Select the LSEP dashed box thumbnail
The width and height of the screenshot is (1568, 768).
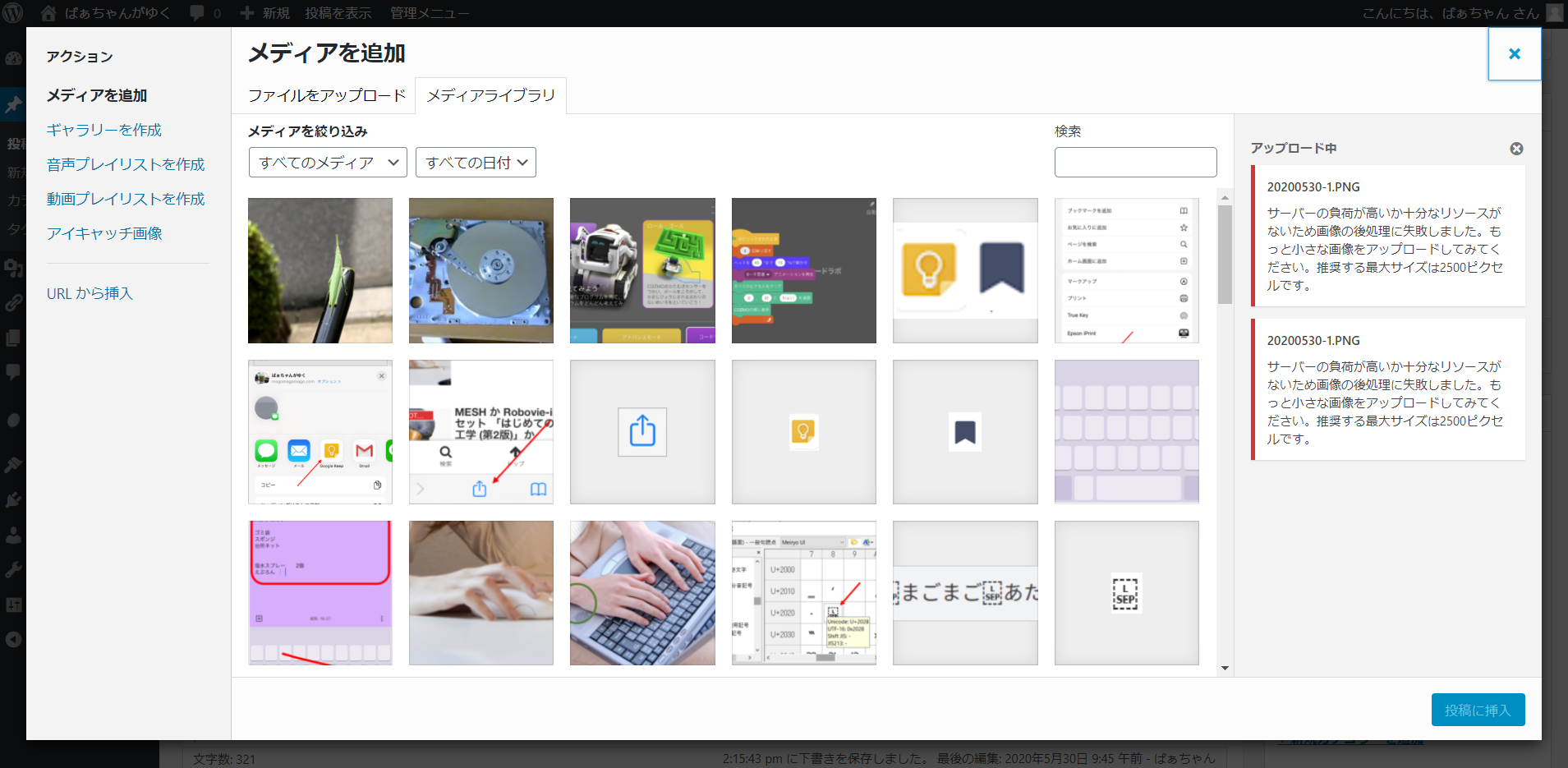coord(1127,593)
